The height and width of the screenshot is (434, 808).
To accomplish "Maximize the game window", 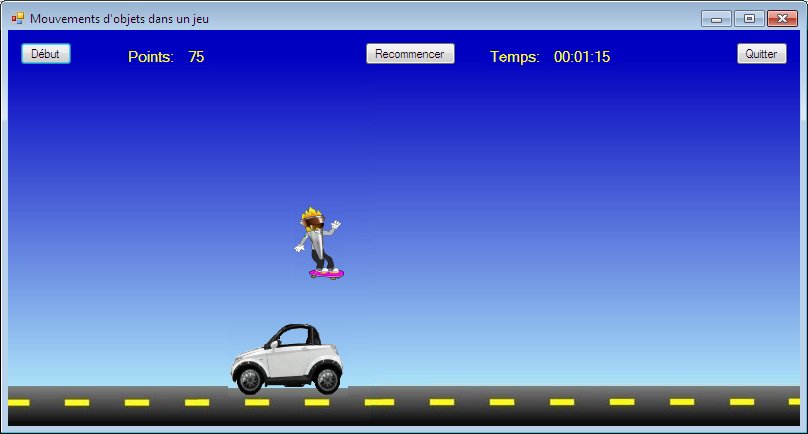I will coord(749,19).
